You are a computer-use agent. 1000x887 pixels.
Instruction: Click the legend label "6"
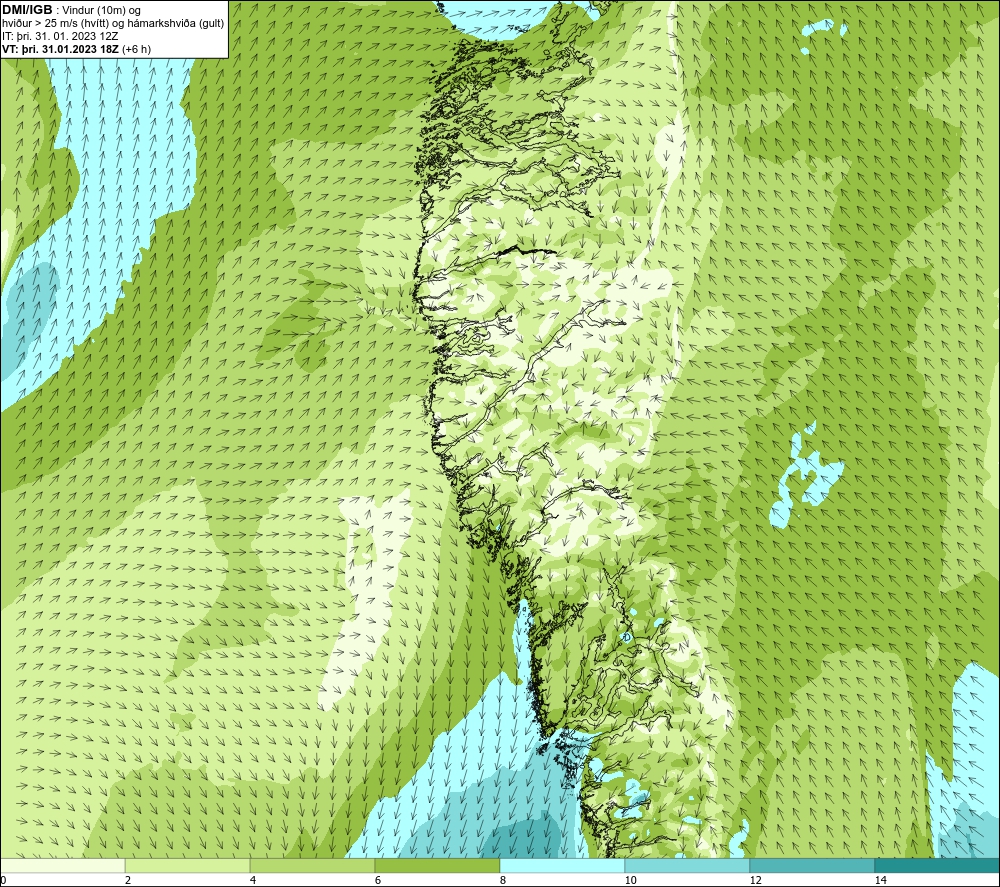click(x=378, y=880)
